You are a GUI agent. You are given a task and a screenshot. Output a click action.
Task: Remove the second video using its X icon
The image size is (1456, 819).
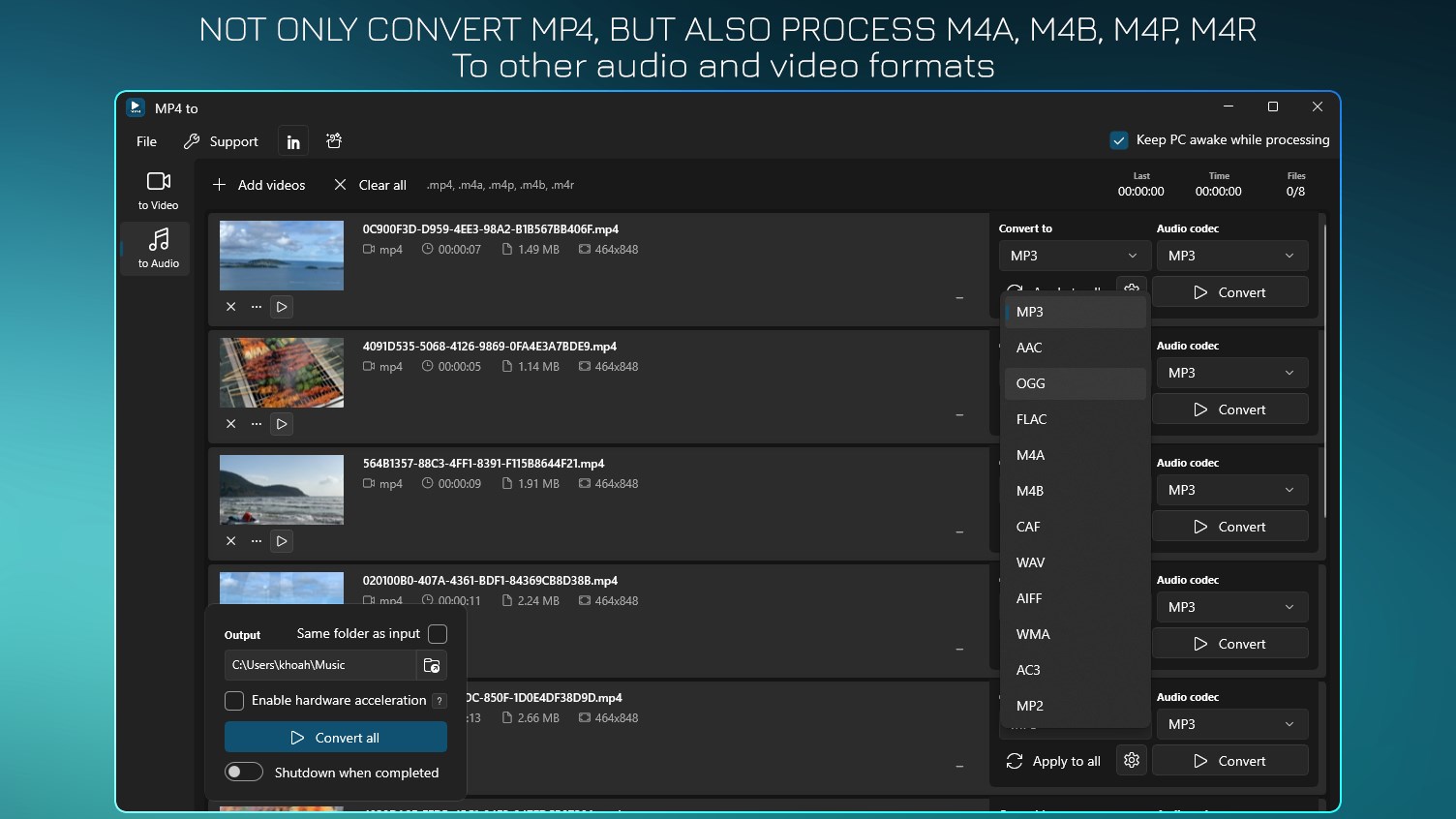230,424
